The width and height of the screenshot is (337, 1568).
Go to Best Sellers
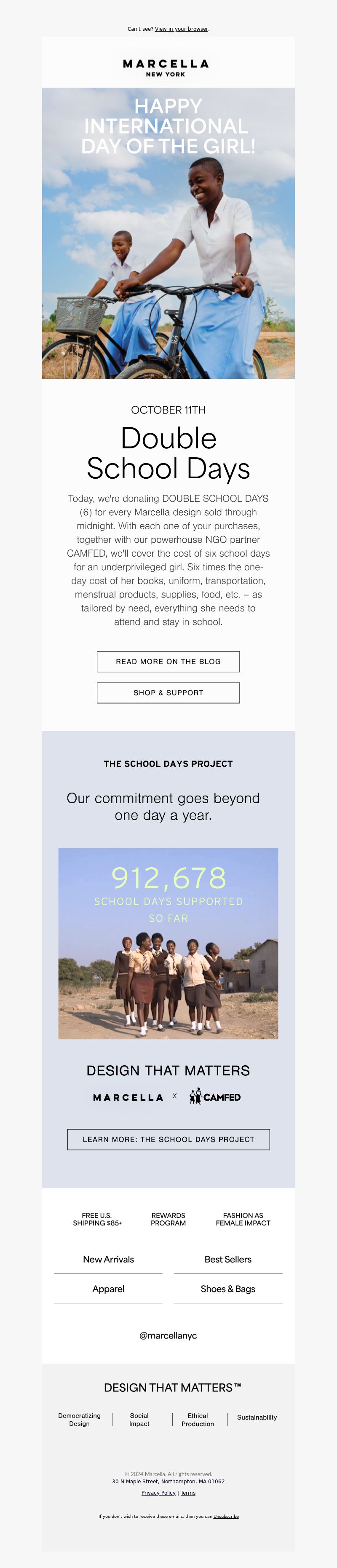pyautogui.click(x=228, y=1260)
